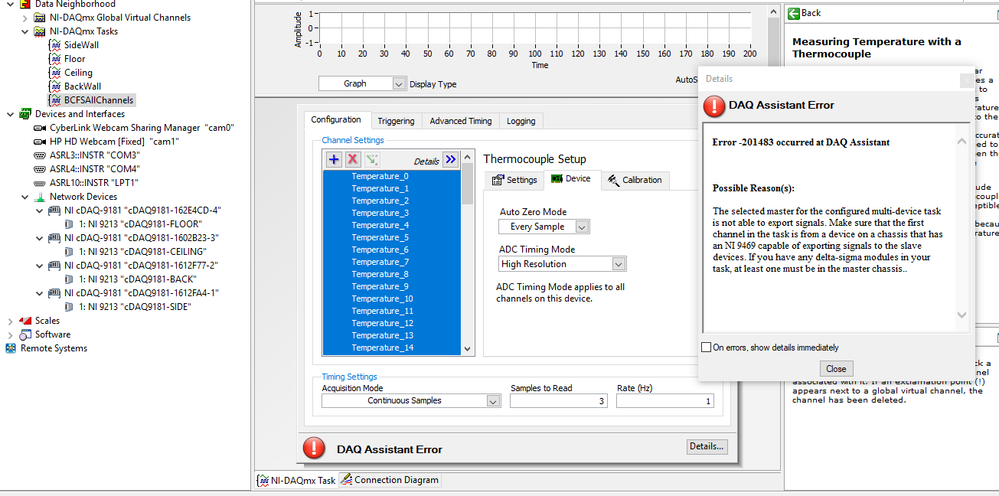The width and height of the screenshot is (999, 496).
Task: Expand the Scales tree node
Action: click(x=10, y=321)
